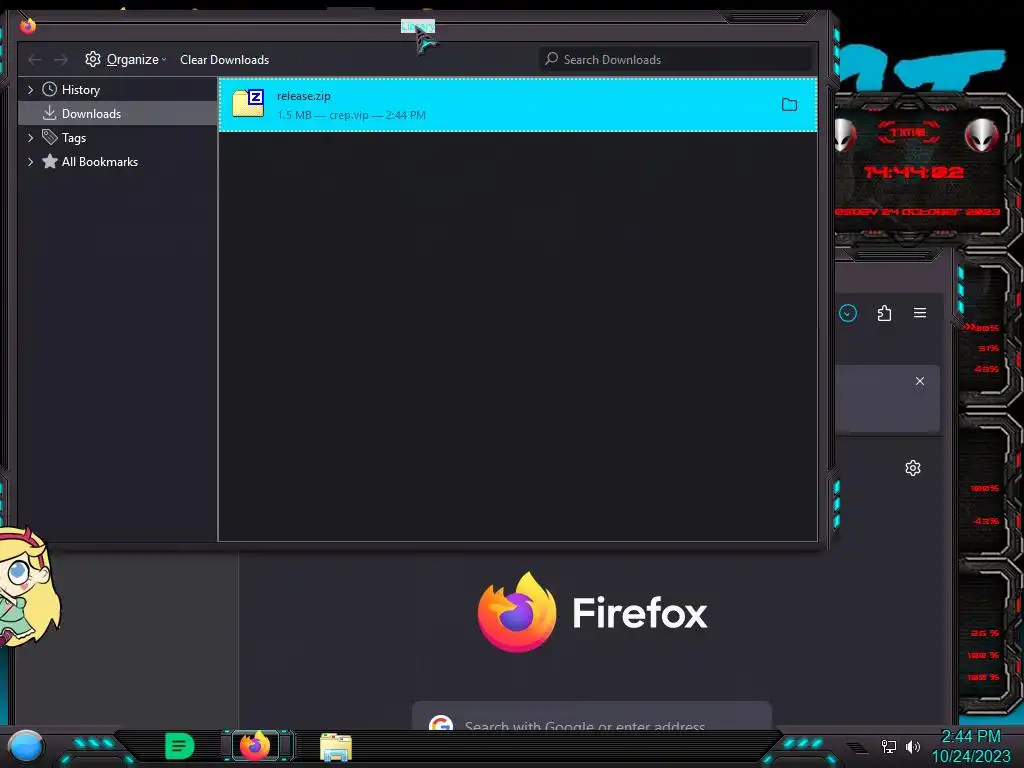Open Firefox hamburger application menu

(x=920, y=313)
